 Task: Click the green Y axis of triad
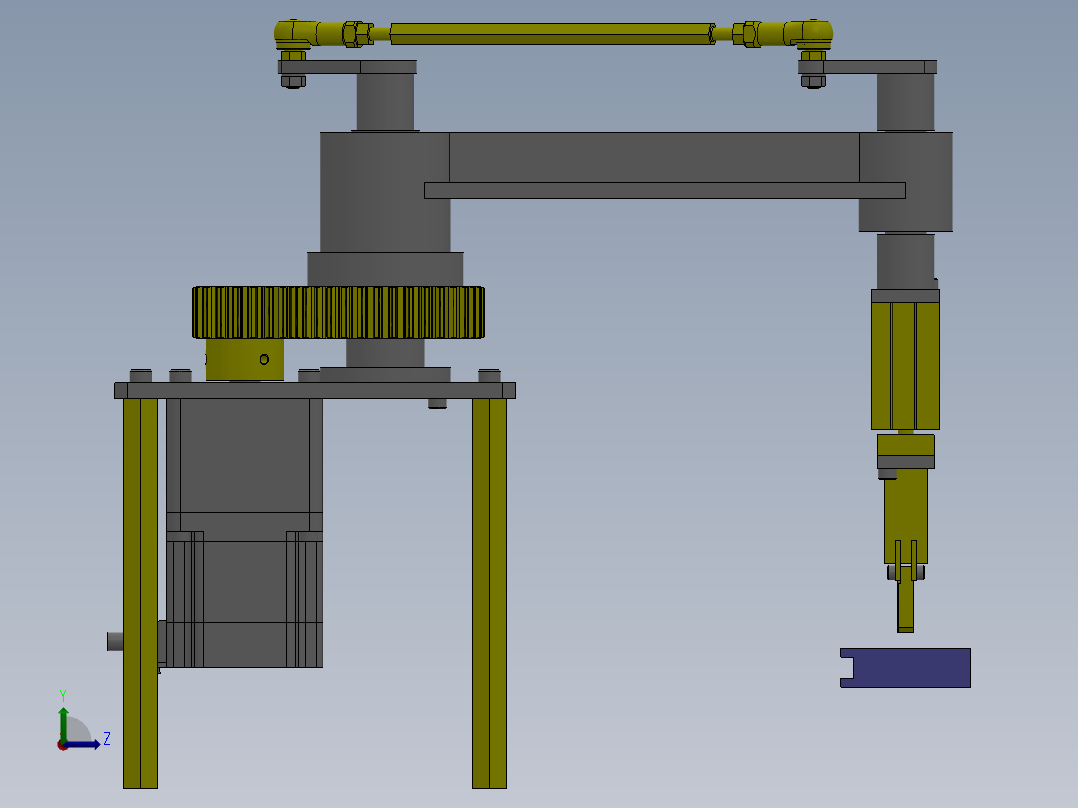[x=63, y=725]
